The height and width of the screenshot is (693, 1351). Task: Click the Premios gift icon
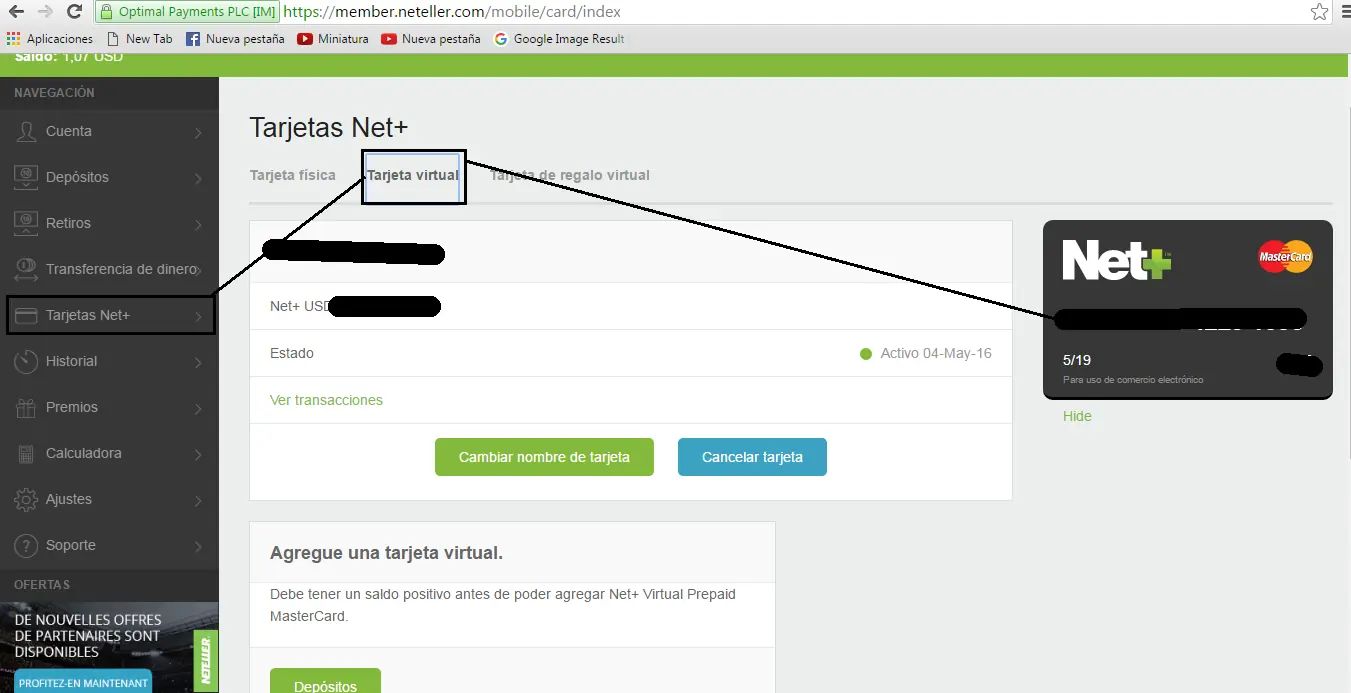coord(26,407)
